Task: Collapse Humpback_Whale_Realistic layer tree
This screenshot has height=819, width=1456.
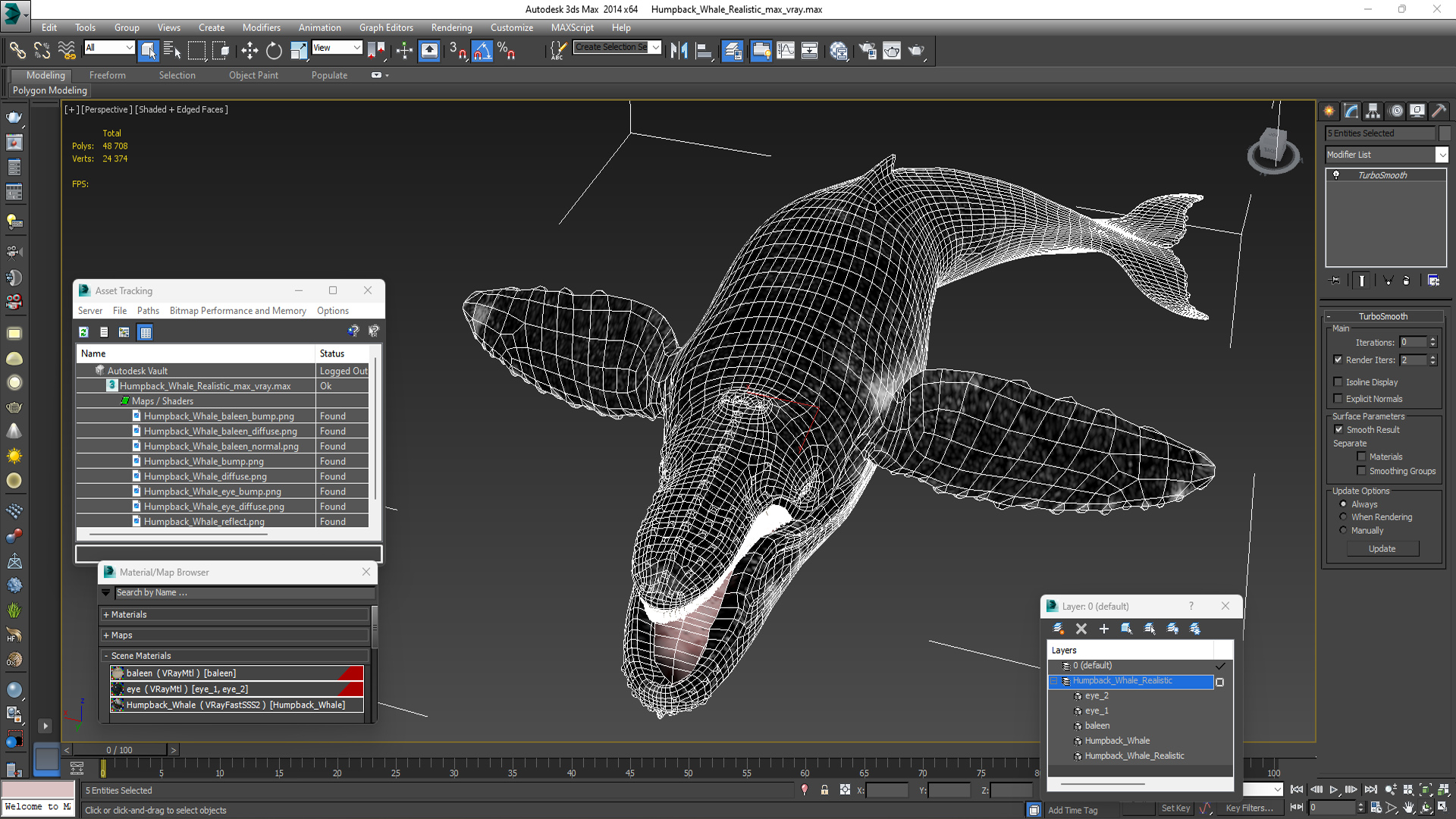Action: pos(1054,681)
